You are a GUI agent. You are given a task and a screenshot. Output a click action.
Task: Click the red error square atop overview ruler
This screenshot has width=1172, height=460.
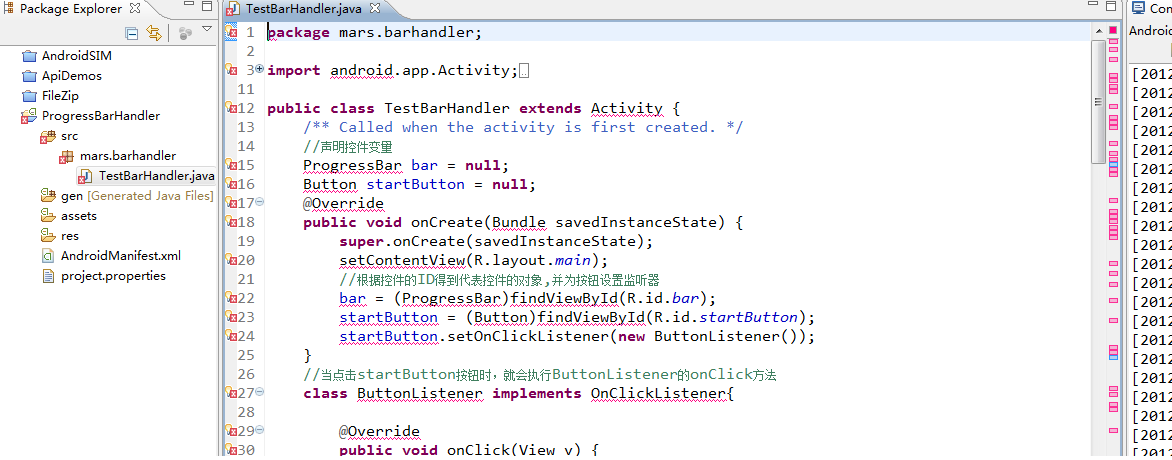point(1113,30)
